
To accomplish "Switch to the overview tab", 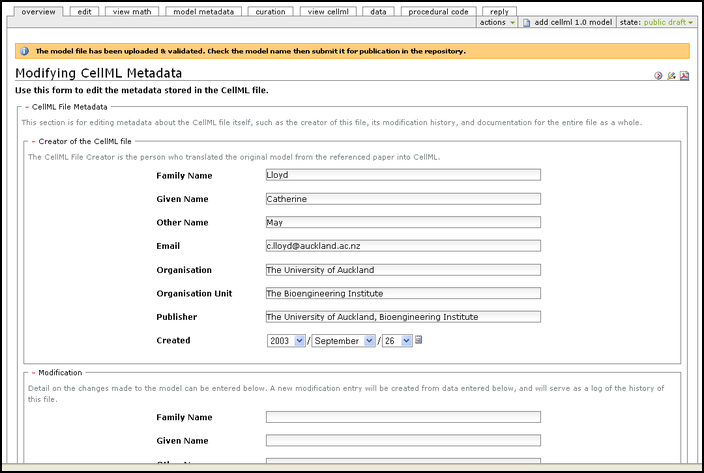I will pos(39,12).
